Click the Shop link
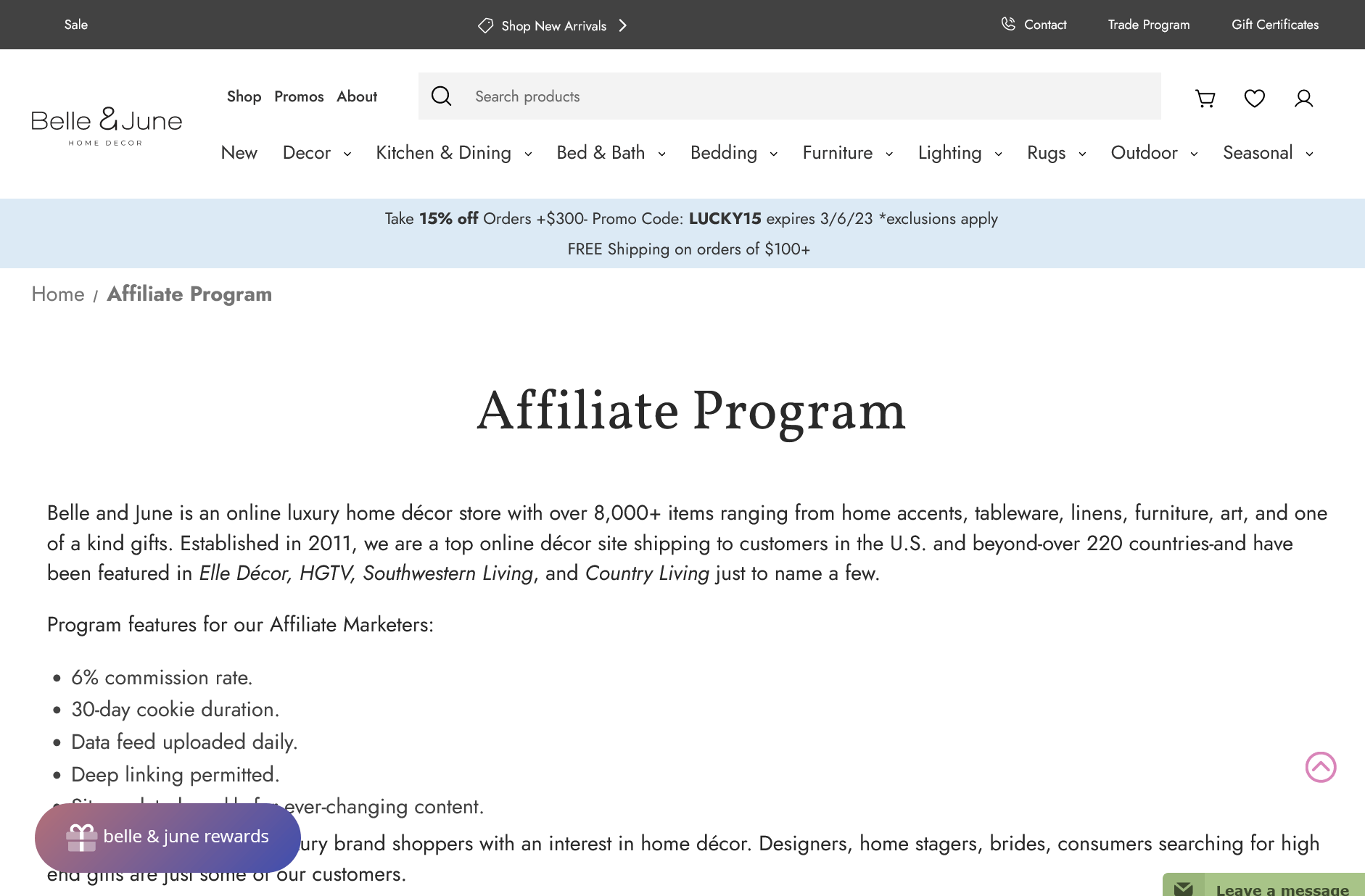The width and height of the screenshot is (1365, 896). (x=244, y=96)
